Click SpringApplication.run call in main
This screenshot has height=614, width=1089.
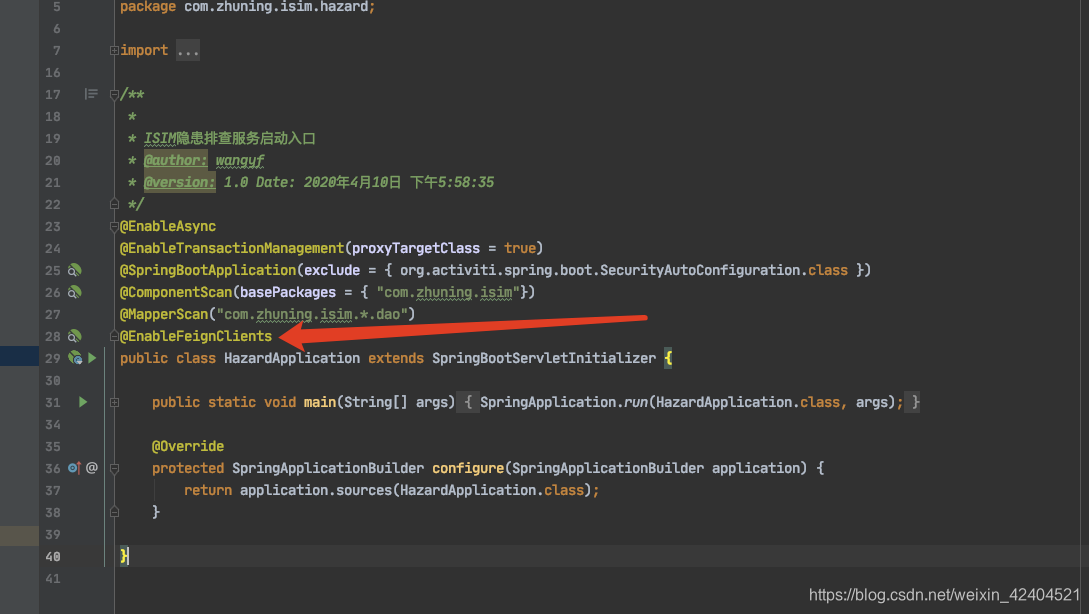(564, 402)
